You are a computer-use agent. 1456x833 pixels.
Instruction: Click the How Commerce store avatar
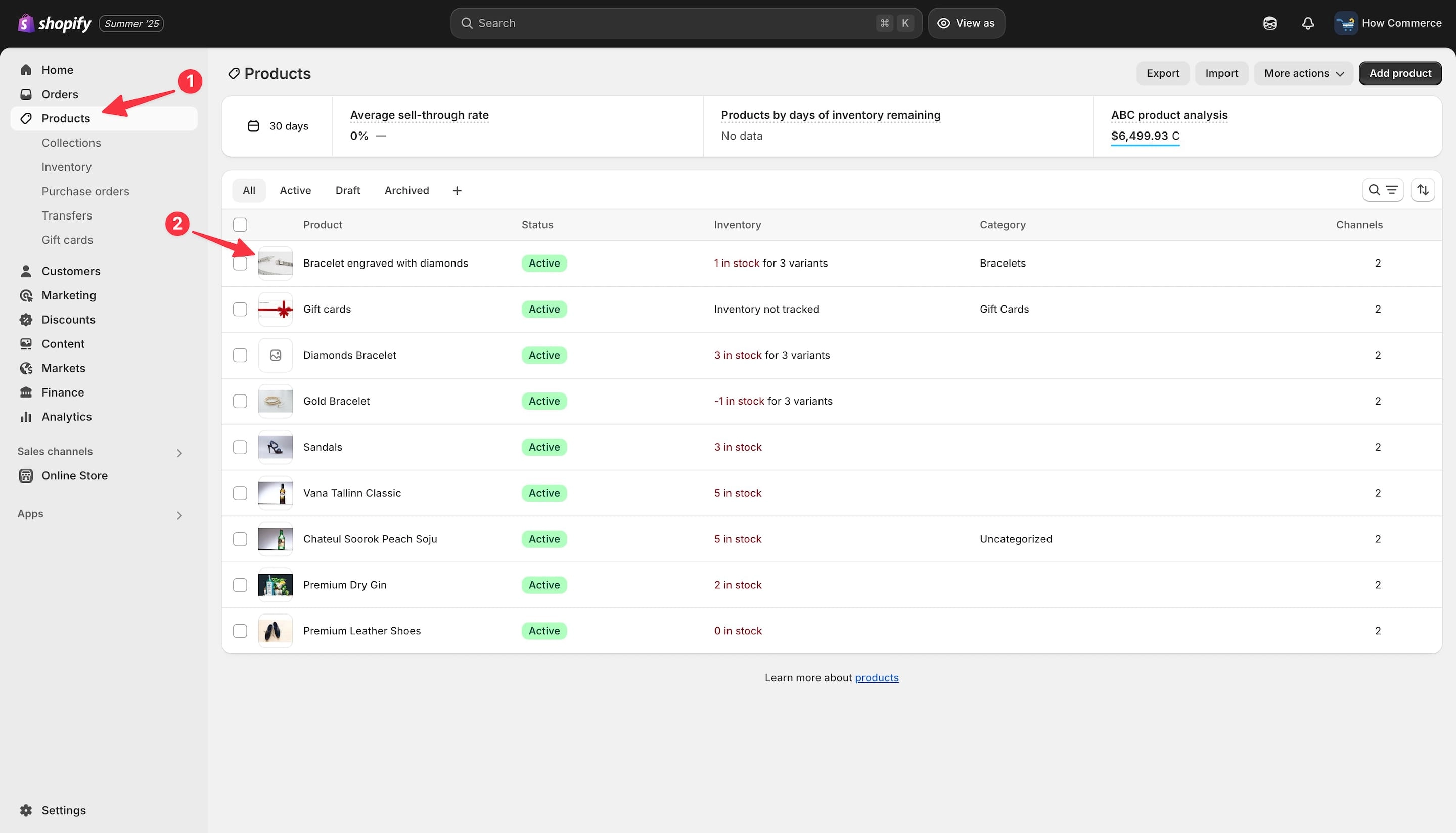coord(1346,23)
